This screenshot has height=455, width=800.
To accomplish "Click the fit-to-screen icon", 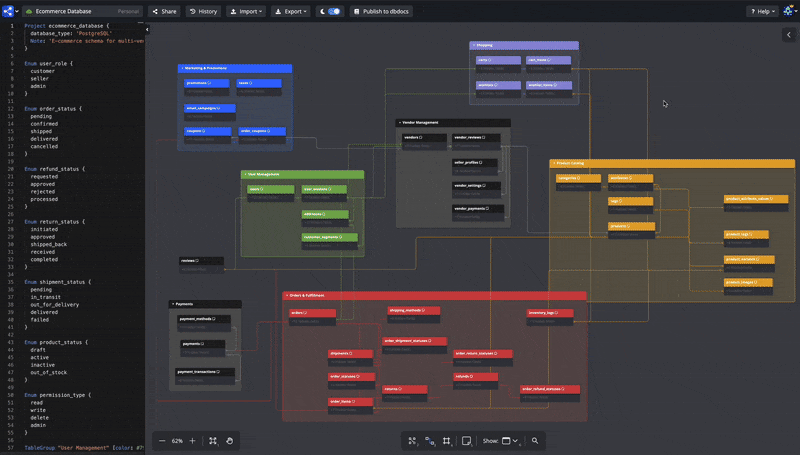I will click(213, 440).
